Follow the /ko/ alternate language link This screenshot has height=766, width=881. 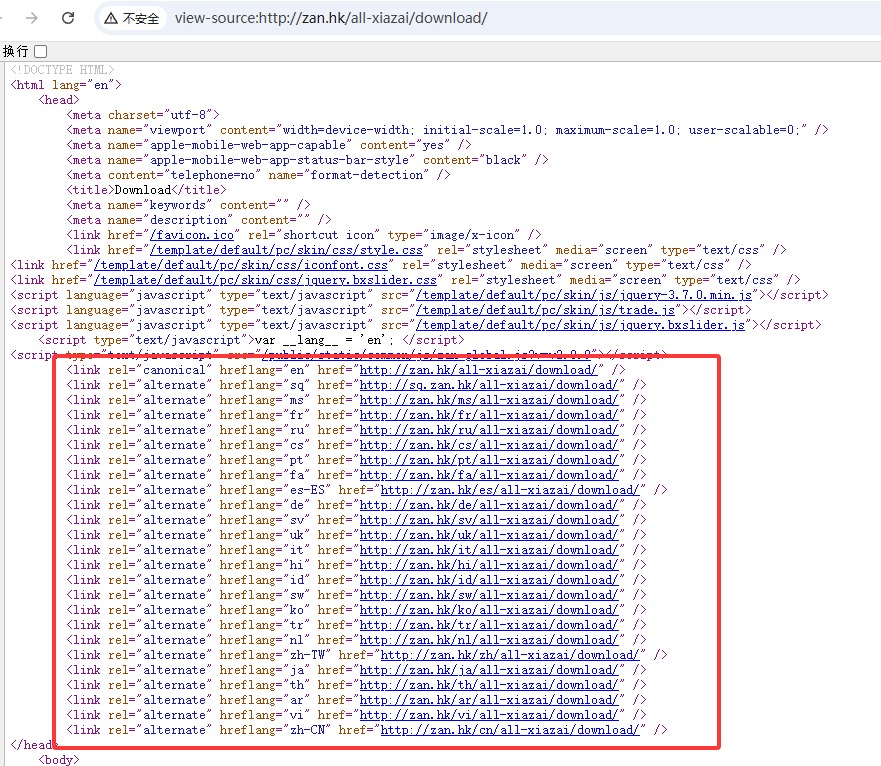click(489, 610)
